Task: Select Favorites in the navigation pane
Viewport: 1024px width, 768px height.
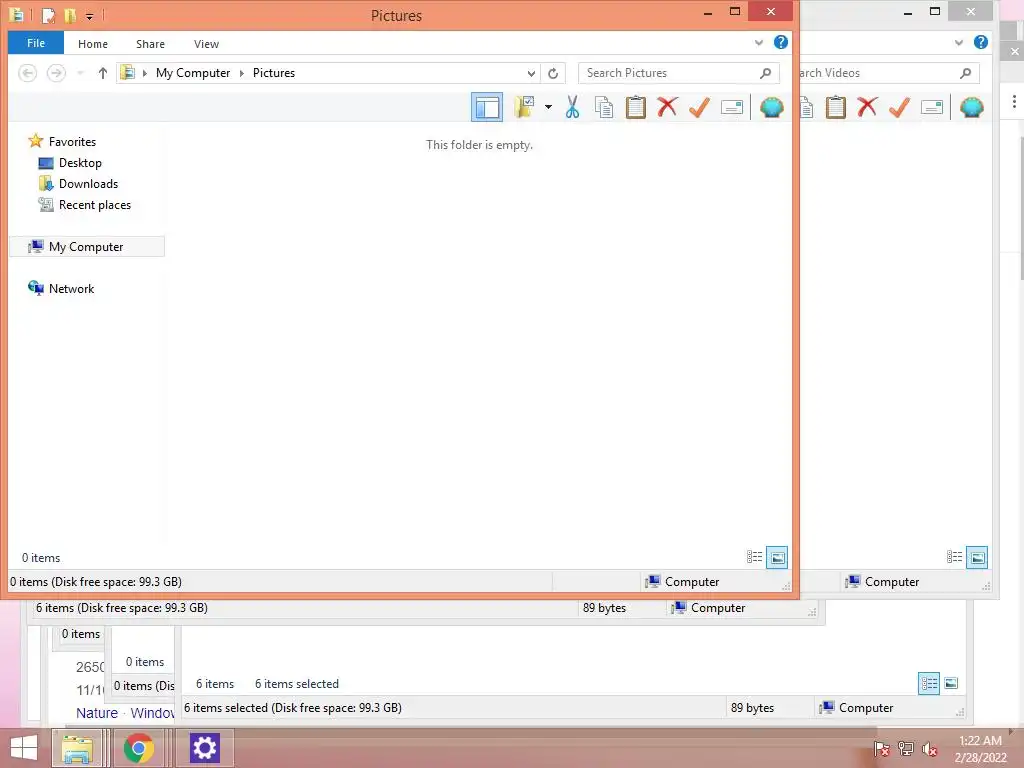Action: click(x=62, y=142)
